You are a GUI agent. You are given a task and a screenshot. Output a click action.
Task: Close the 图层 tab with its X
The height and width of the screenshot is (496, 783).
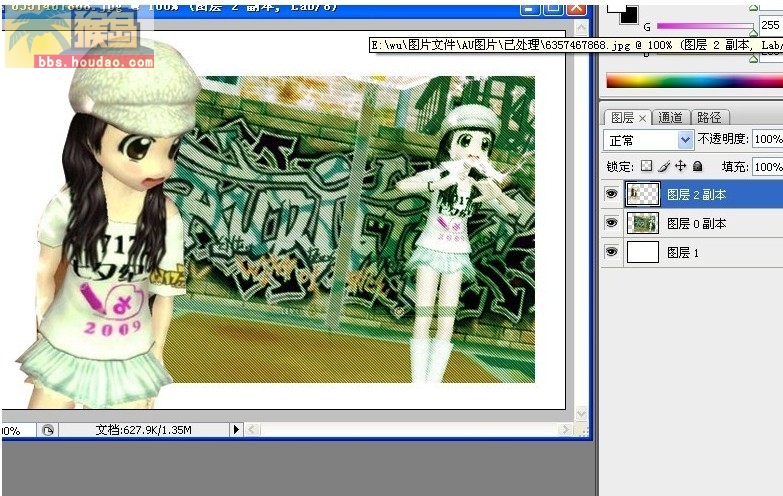[643, 118]
